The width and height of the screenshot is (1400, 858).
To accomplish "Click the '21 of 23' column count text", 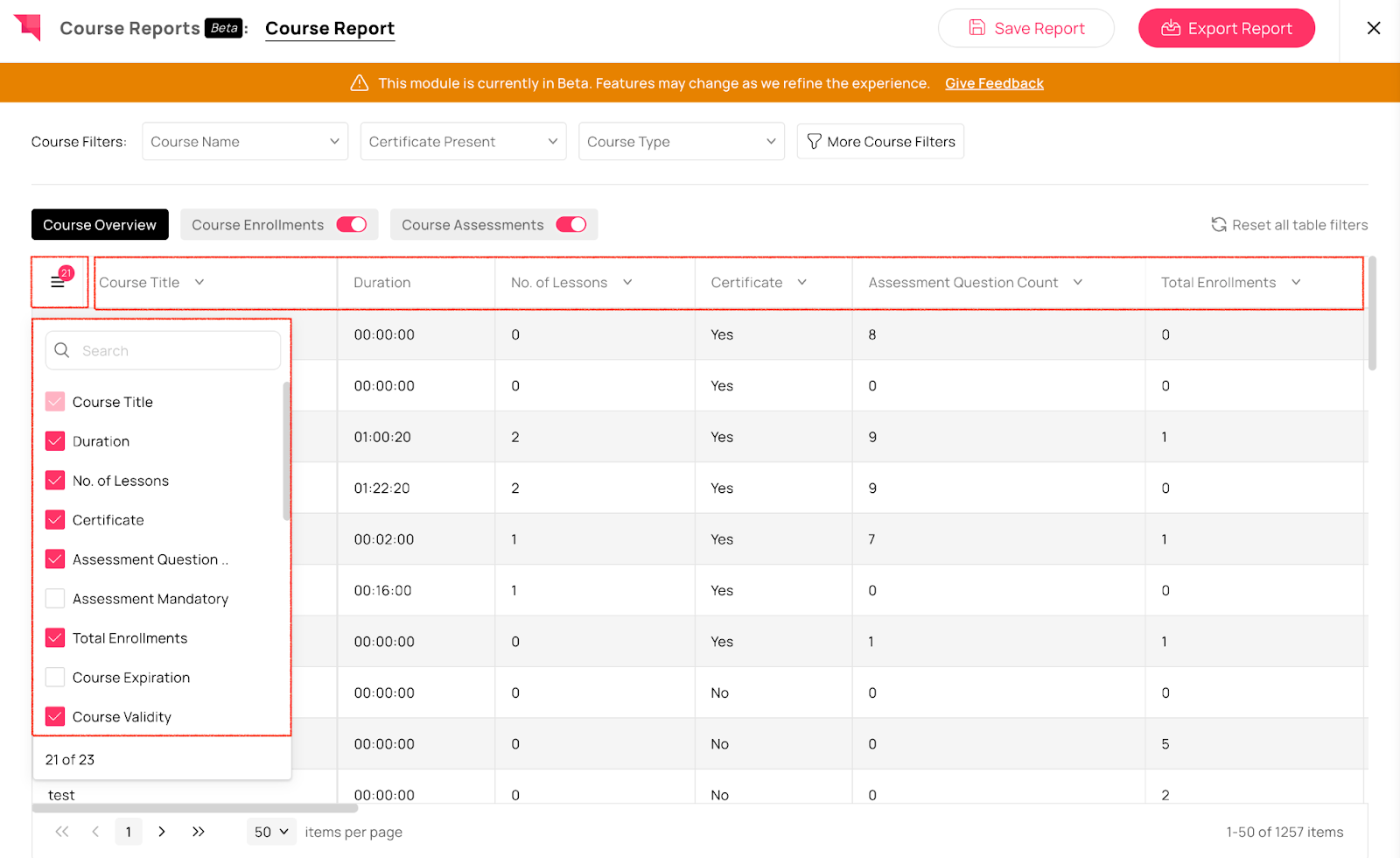I will point(70,760).
